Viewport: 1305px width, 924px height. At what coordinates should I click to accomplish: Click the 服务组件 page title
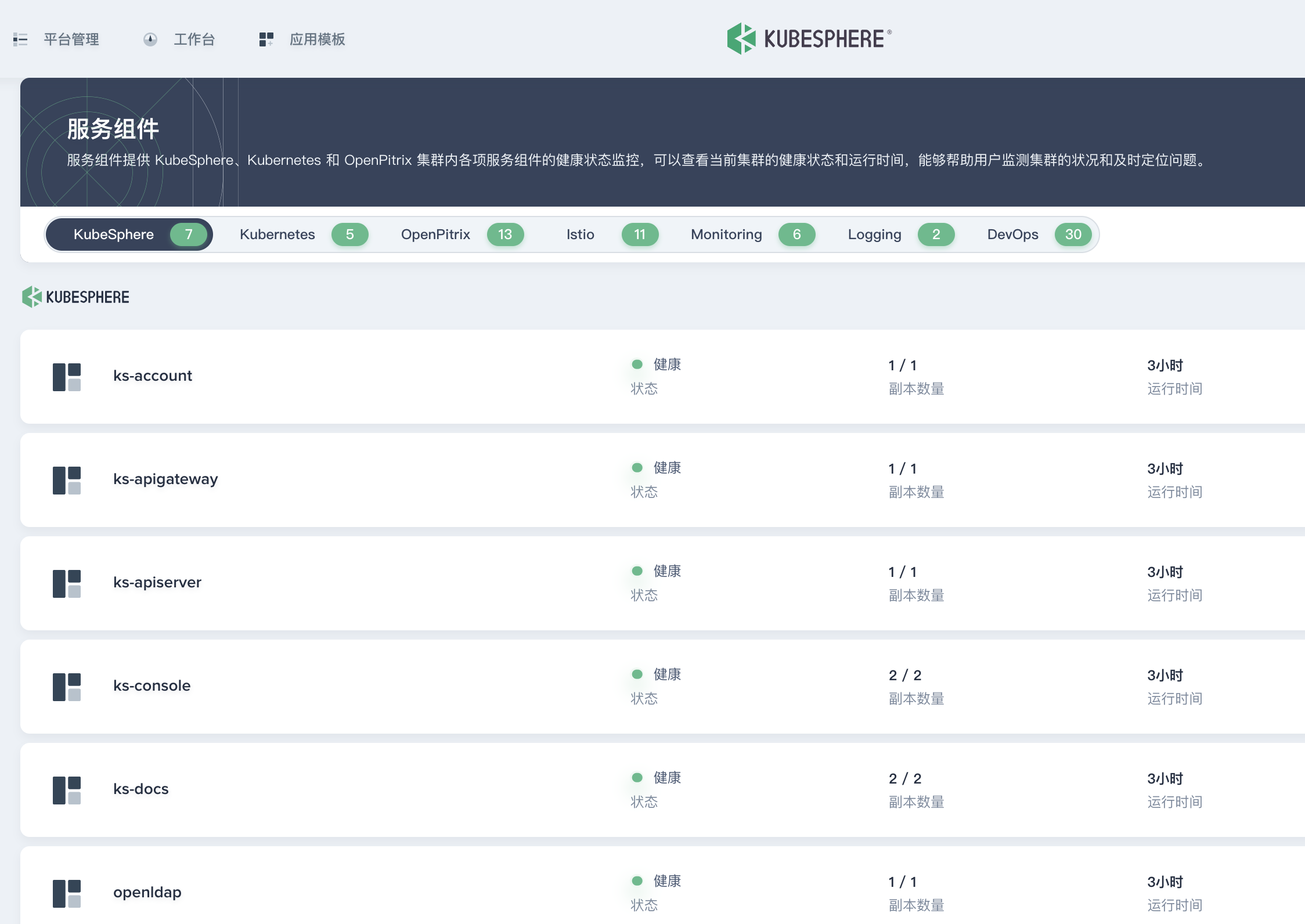[x=113, y=129]
